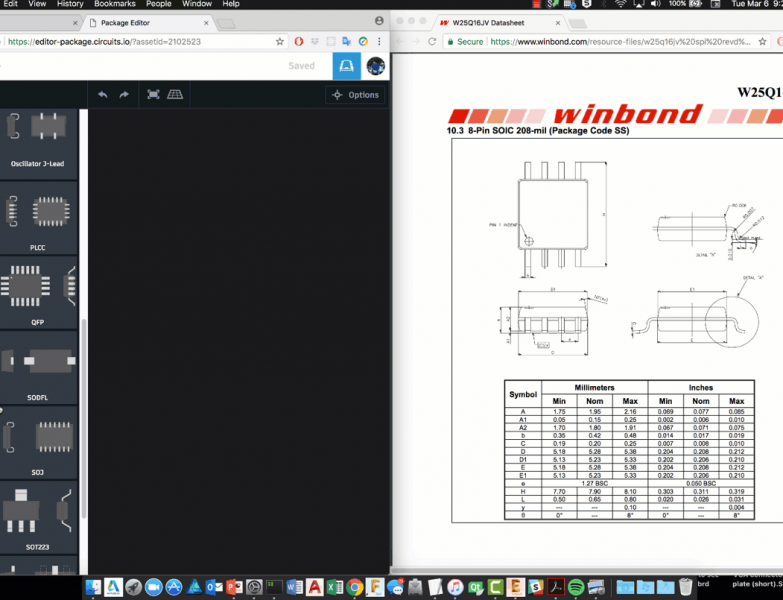Click the Google Translate extension icon

pyautogui.click(x=347, y=41)
